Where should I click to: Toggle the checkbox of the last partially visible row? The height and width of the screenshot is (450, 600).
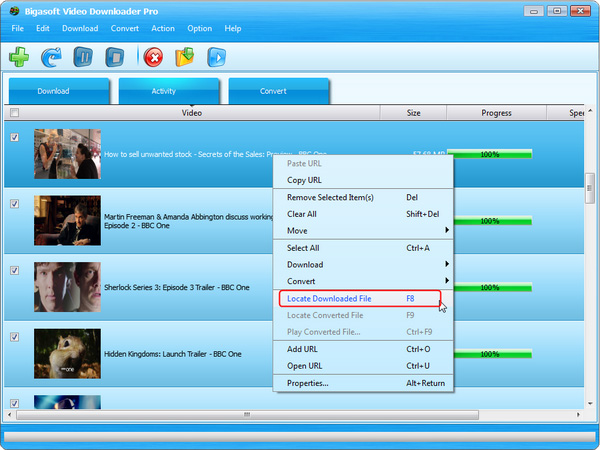click(15, 403)
